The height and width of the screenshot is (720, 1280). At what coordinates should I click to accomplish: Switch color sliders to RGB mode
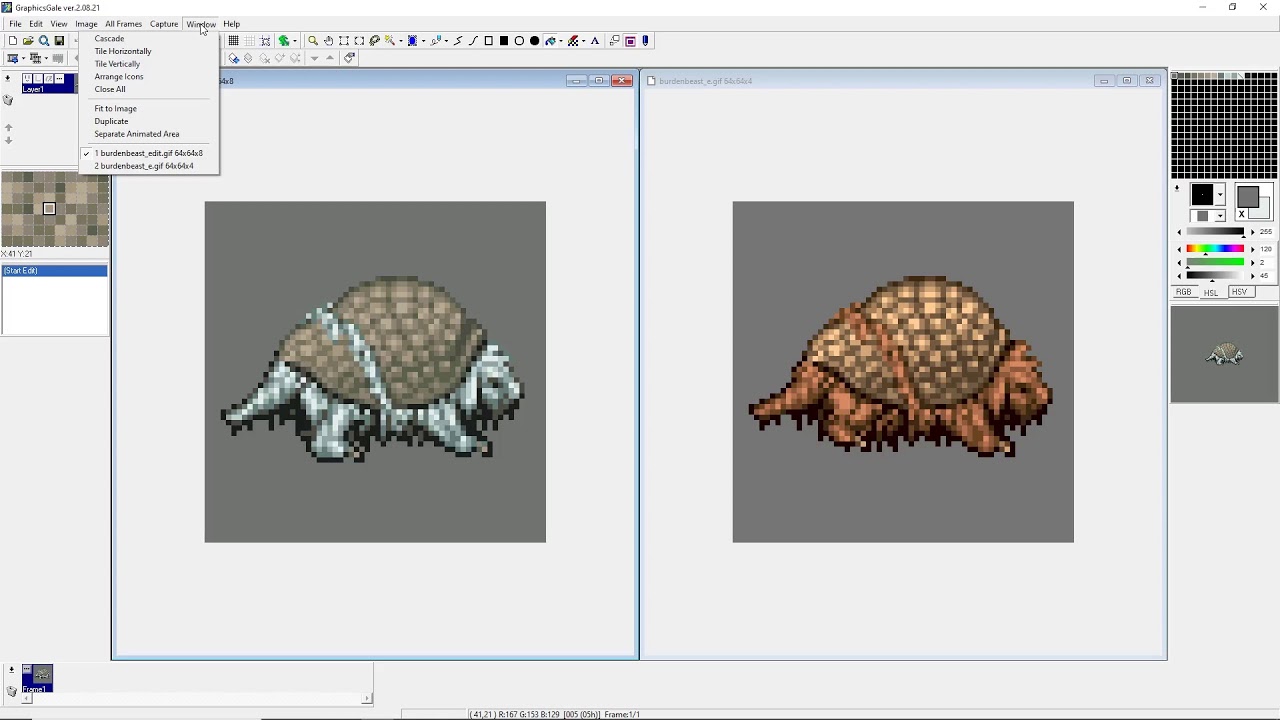coord(1184,292)
